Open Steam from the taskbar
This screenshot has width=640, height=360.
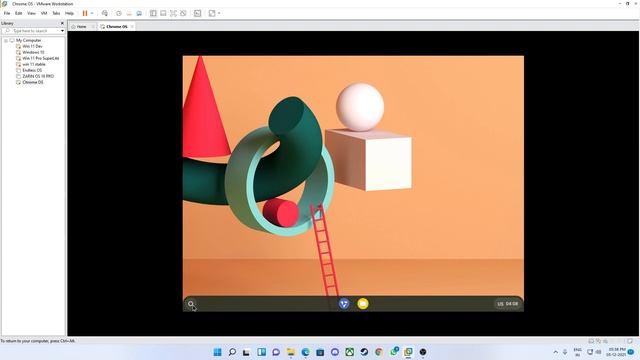[x=364, y=352]
